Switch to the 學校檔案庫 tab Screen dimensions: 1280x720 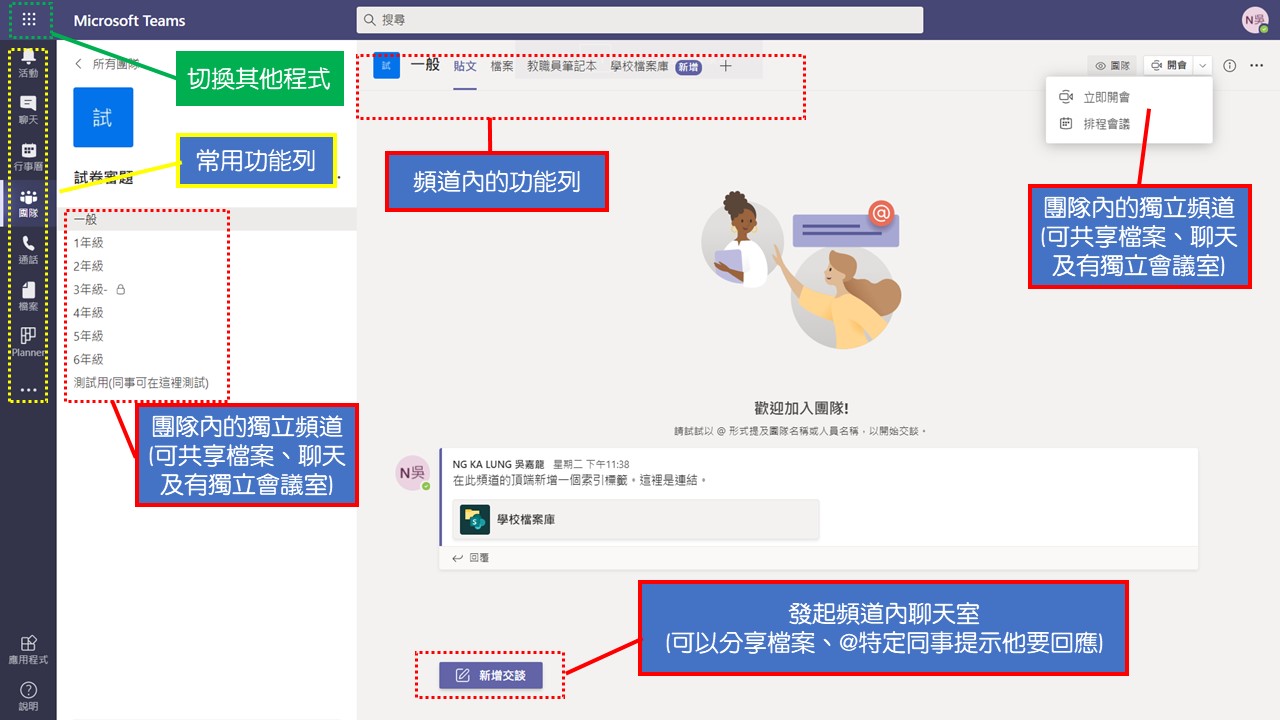pos(639,66)
